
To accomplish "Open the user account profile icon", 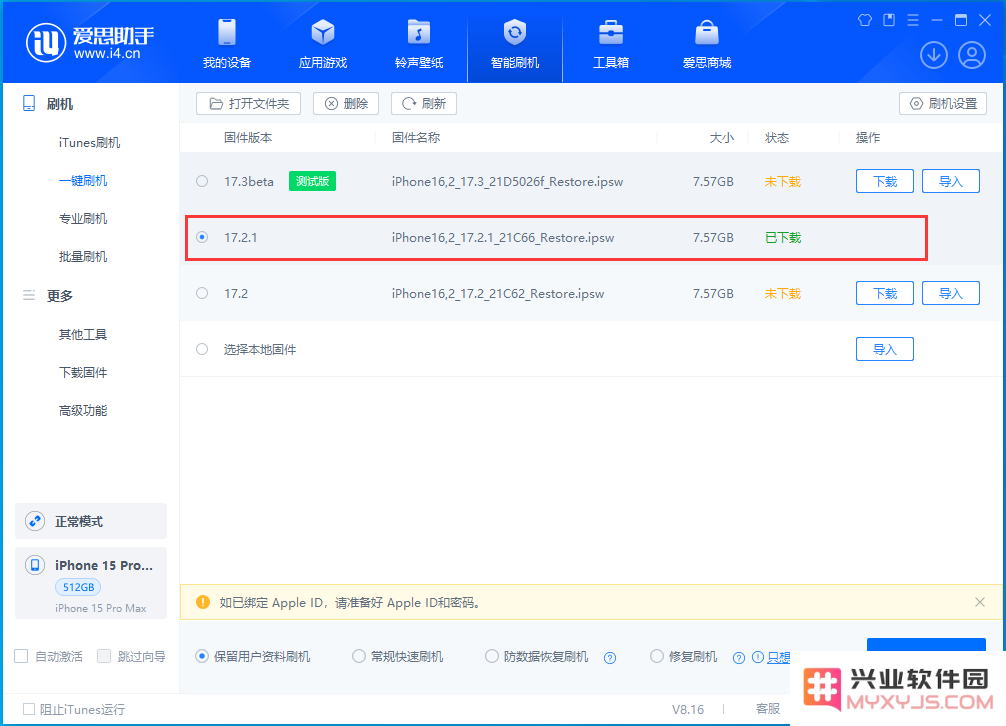I will tap(972, 55).
